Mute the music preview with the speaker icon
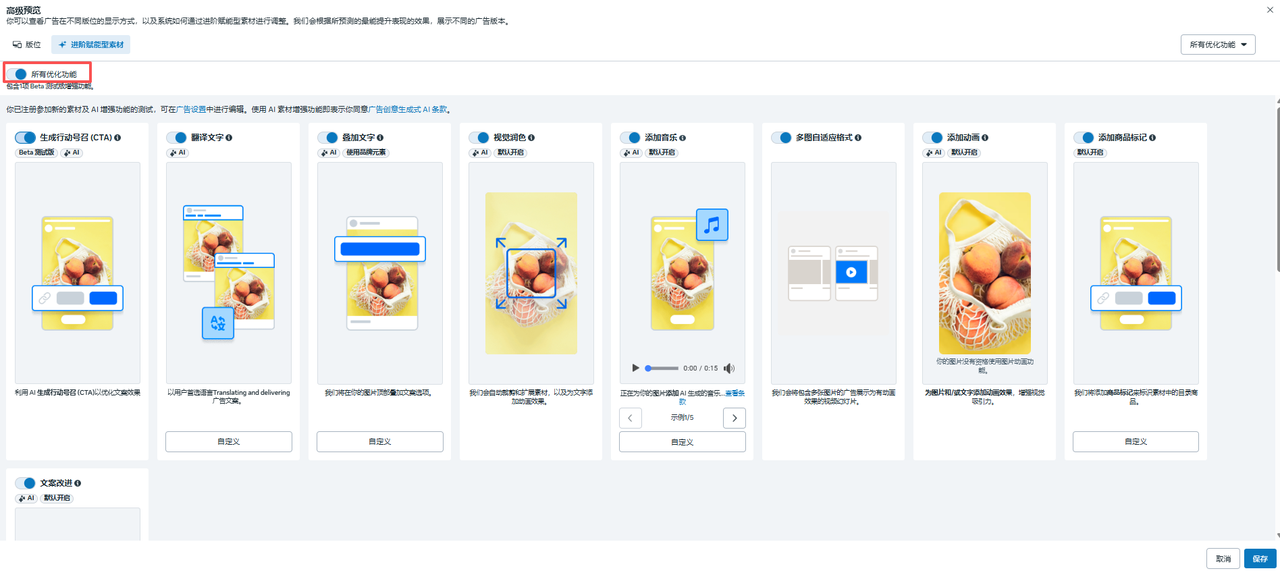The width and height of the screenshot is (1280, 573). (x=729, y=368)
